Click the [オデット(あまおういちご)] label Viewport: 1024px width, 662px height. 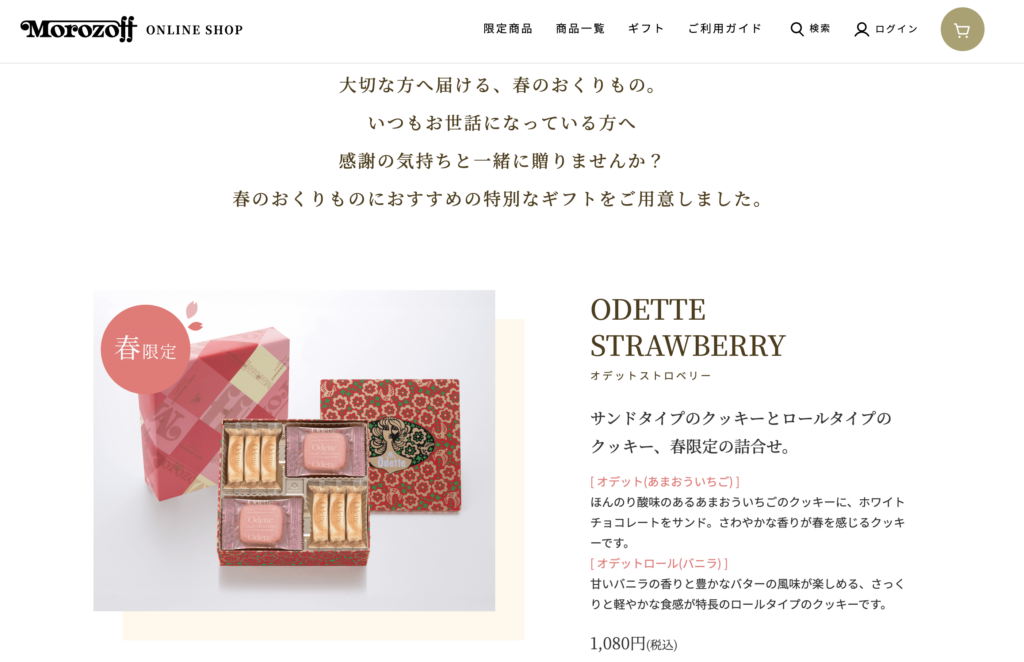tap(665, 482)
